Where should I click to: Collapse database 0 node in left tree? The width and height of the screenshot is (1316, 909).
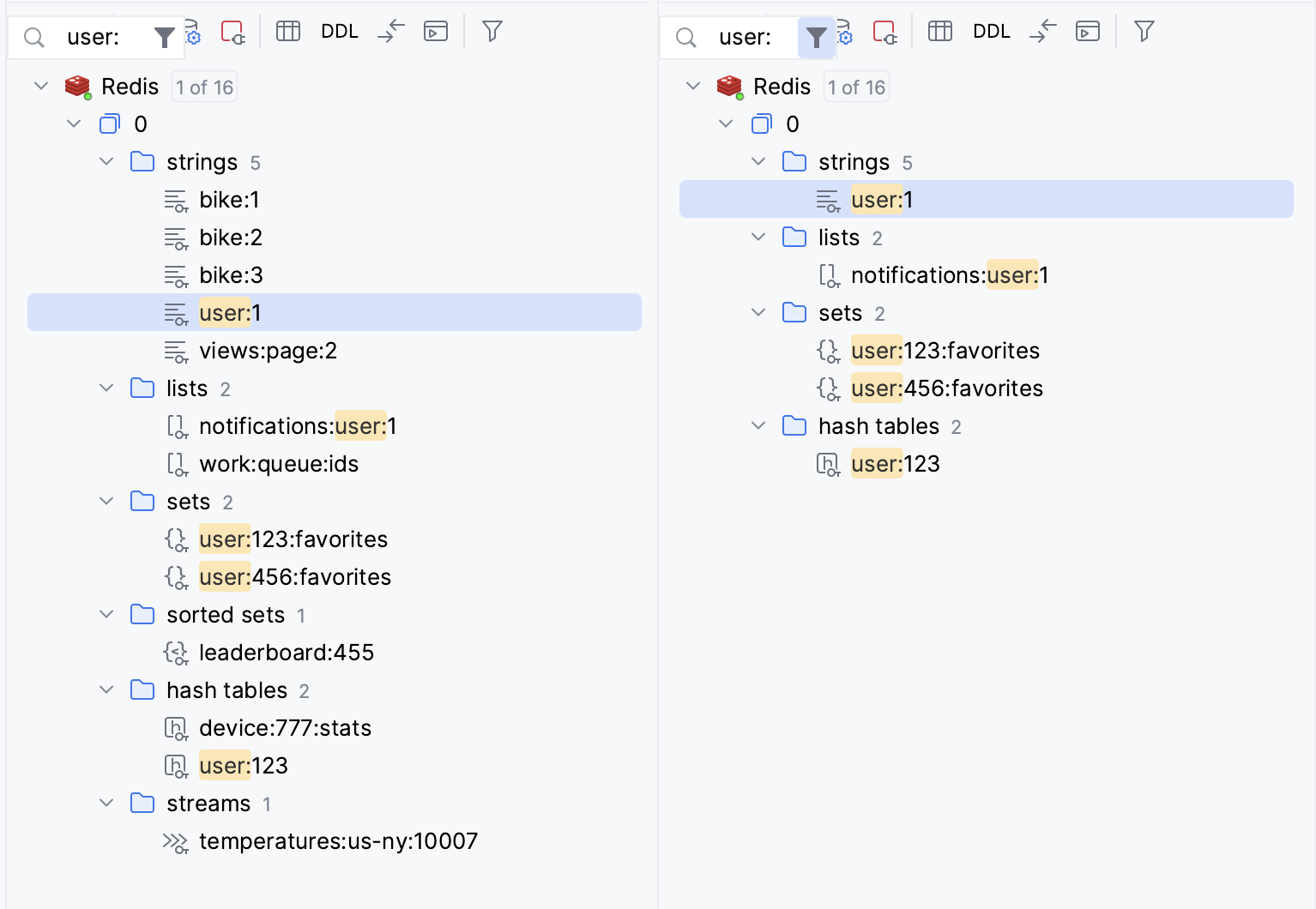(x=73, y=123)
